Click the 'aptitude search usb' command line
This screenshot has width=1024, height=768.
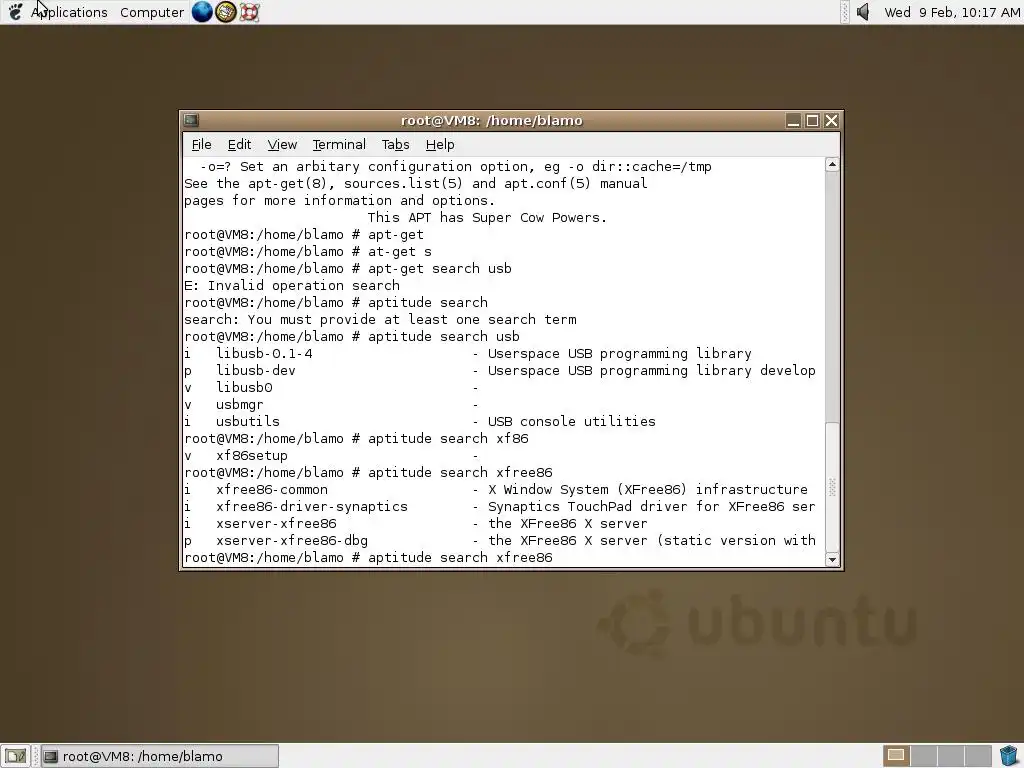point(352,336)
